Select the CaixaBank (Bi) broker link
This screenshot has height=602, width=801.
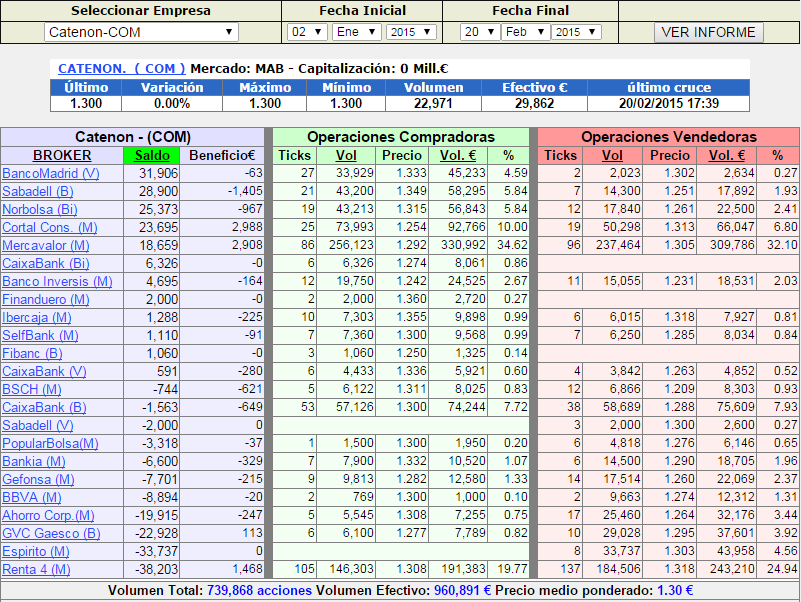pyautogui.click(x=45, y=264)
